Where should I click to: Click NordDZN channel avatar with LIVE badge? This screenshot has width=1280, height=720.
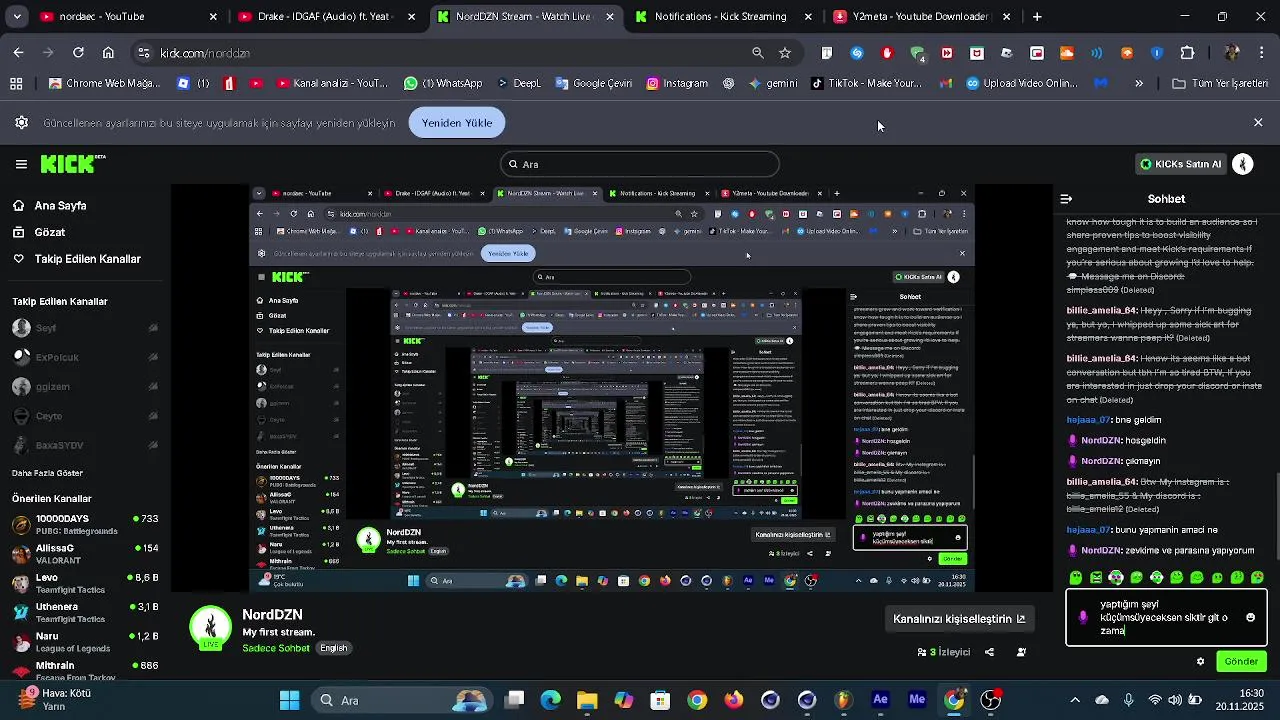pos(210,627)
